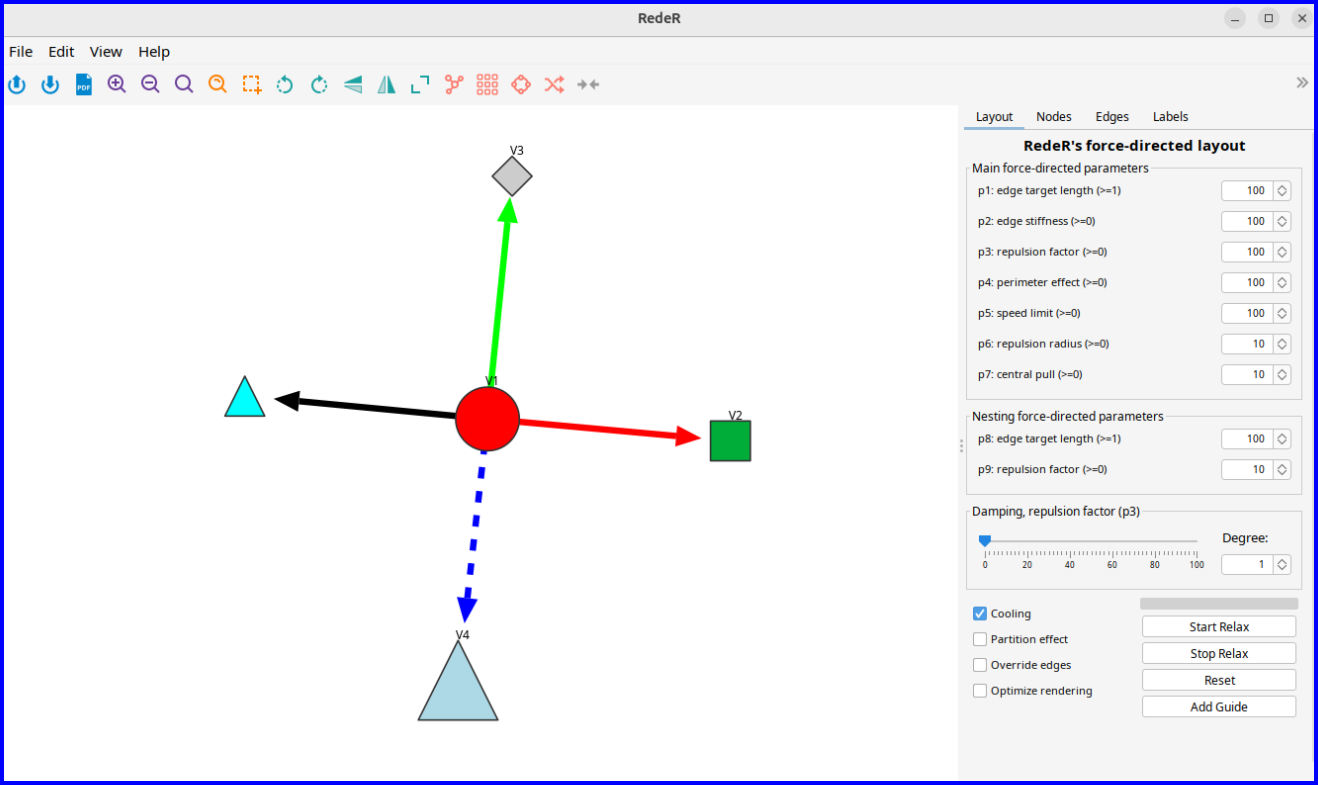1318x785 pixels.
Task: Open the Edit menu
Action: [x=61, y=52]
